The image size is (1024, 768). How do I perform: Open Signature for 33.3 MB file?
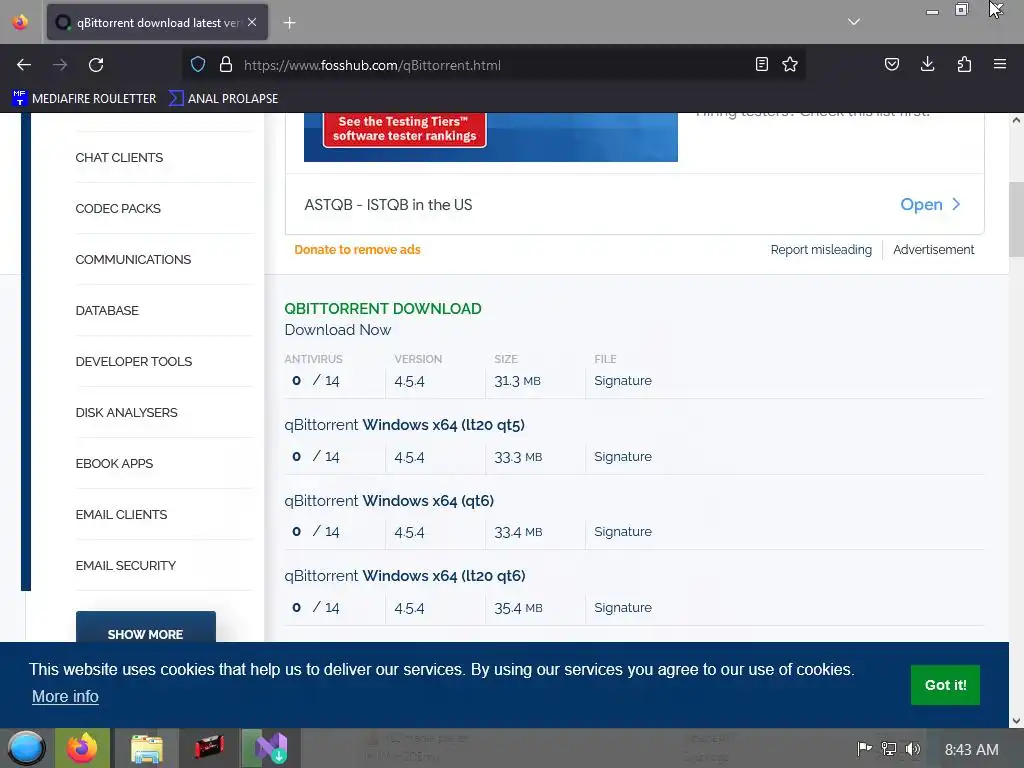[622, 456]
